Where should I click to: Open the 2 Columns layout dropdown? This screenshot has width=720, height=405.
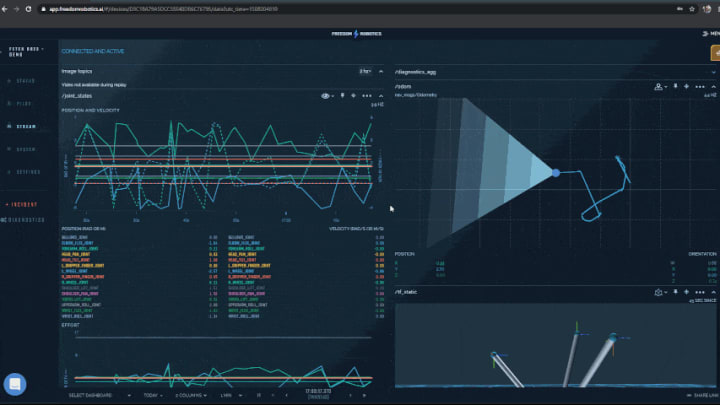[x=191, y=395]
